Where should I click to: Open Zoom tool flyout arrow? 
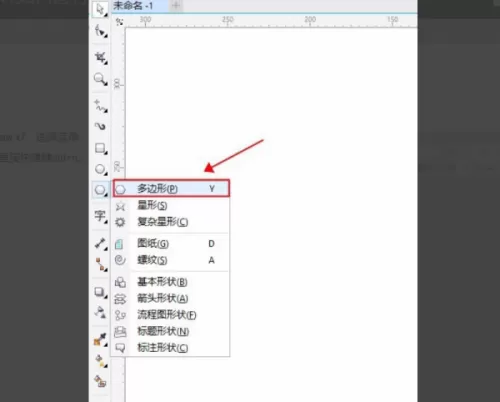(105, 84)
